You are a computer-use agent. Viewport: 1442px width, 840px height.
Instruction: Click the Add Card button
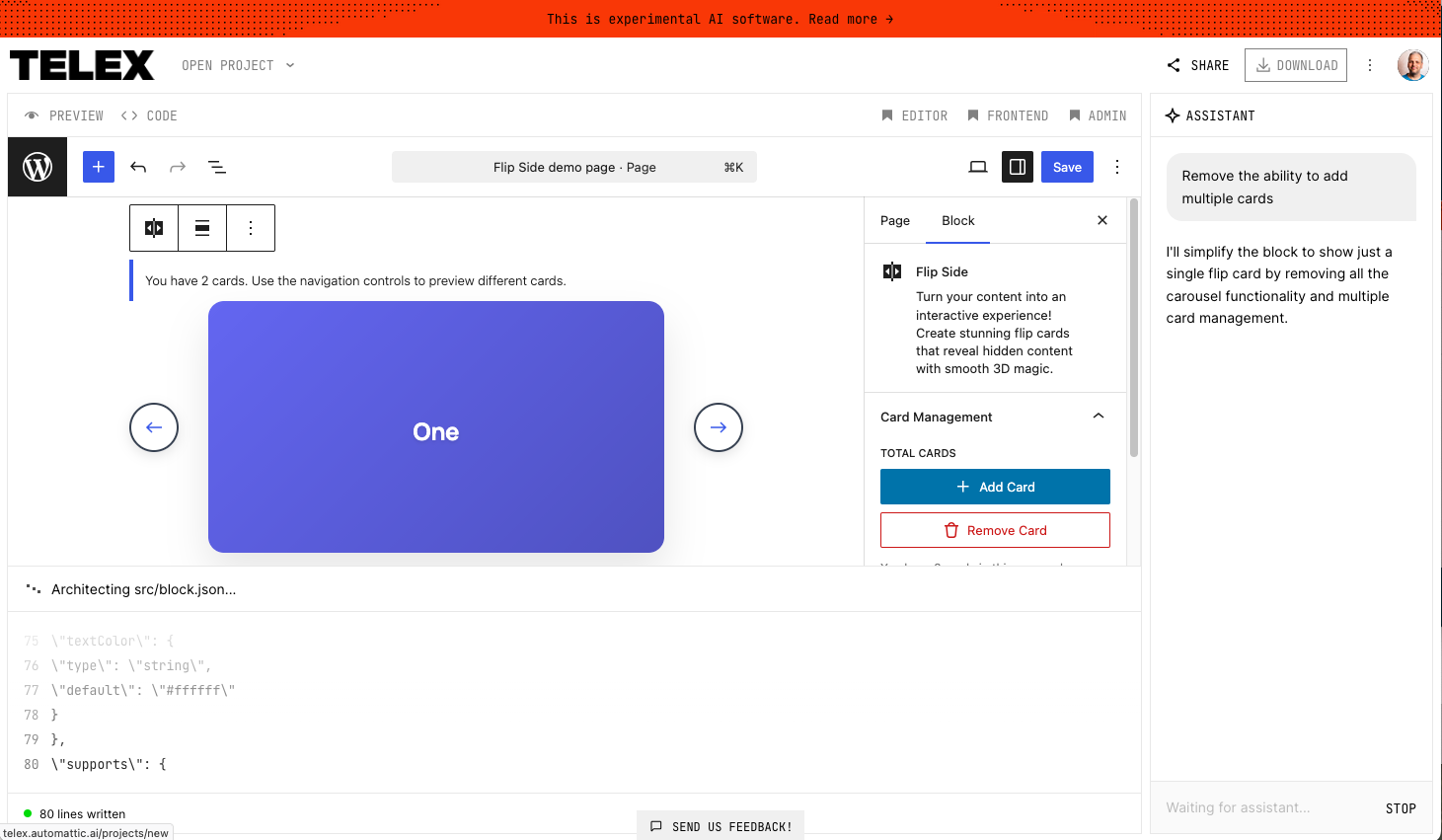[x=995, y=486]
